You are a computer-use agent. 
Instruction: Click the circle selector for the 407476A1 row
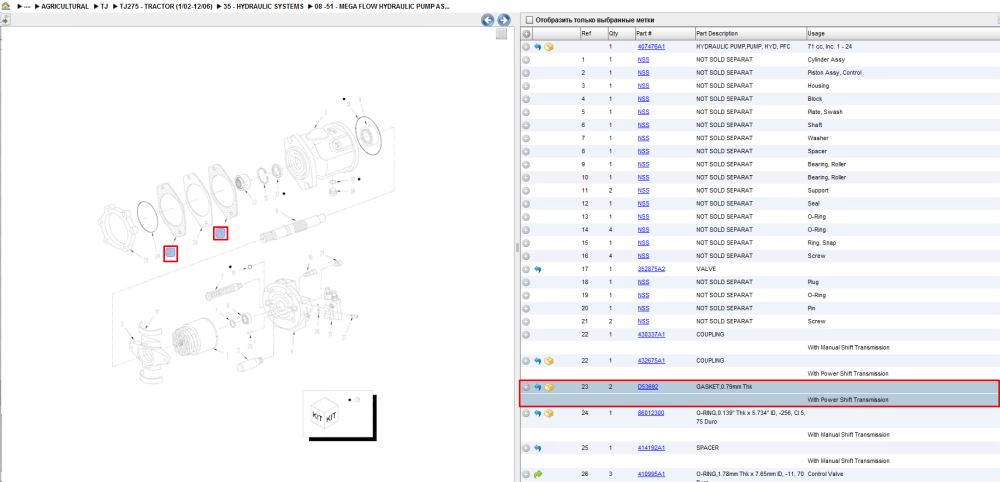pyautogui.click(x=526, y=47)
